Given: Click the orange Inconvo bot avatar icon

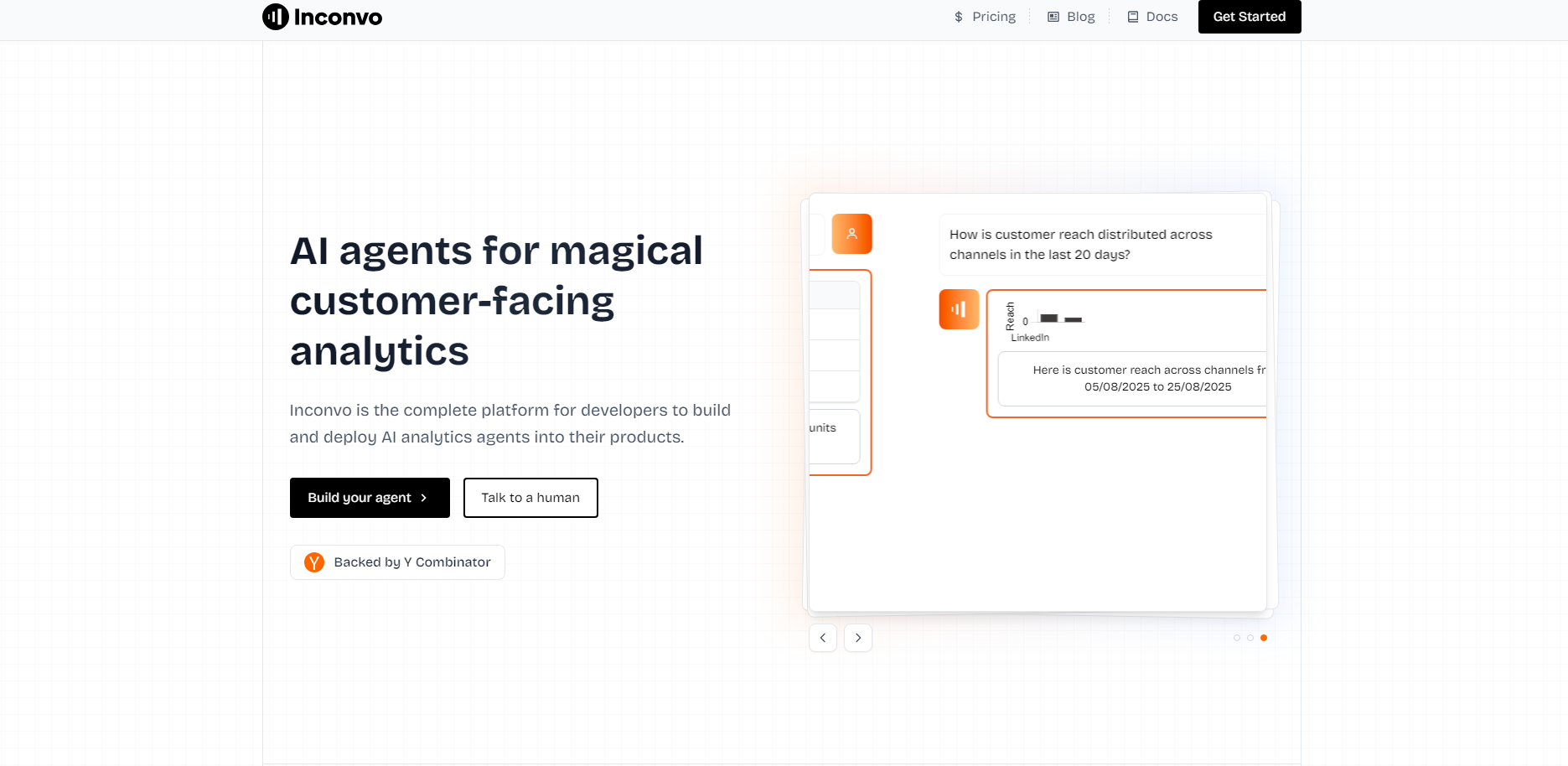Looking at the screenshot, I should coord(959,309).
